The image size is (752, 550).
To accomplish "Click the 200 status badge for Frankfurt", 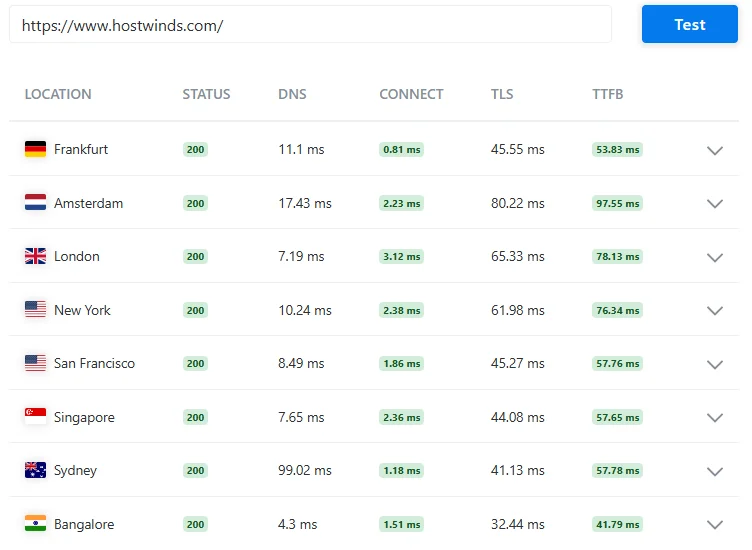I will 195,150.
